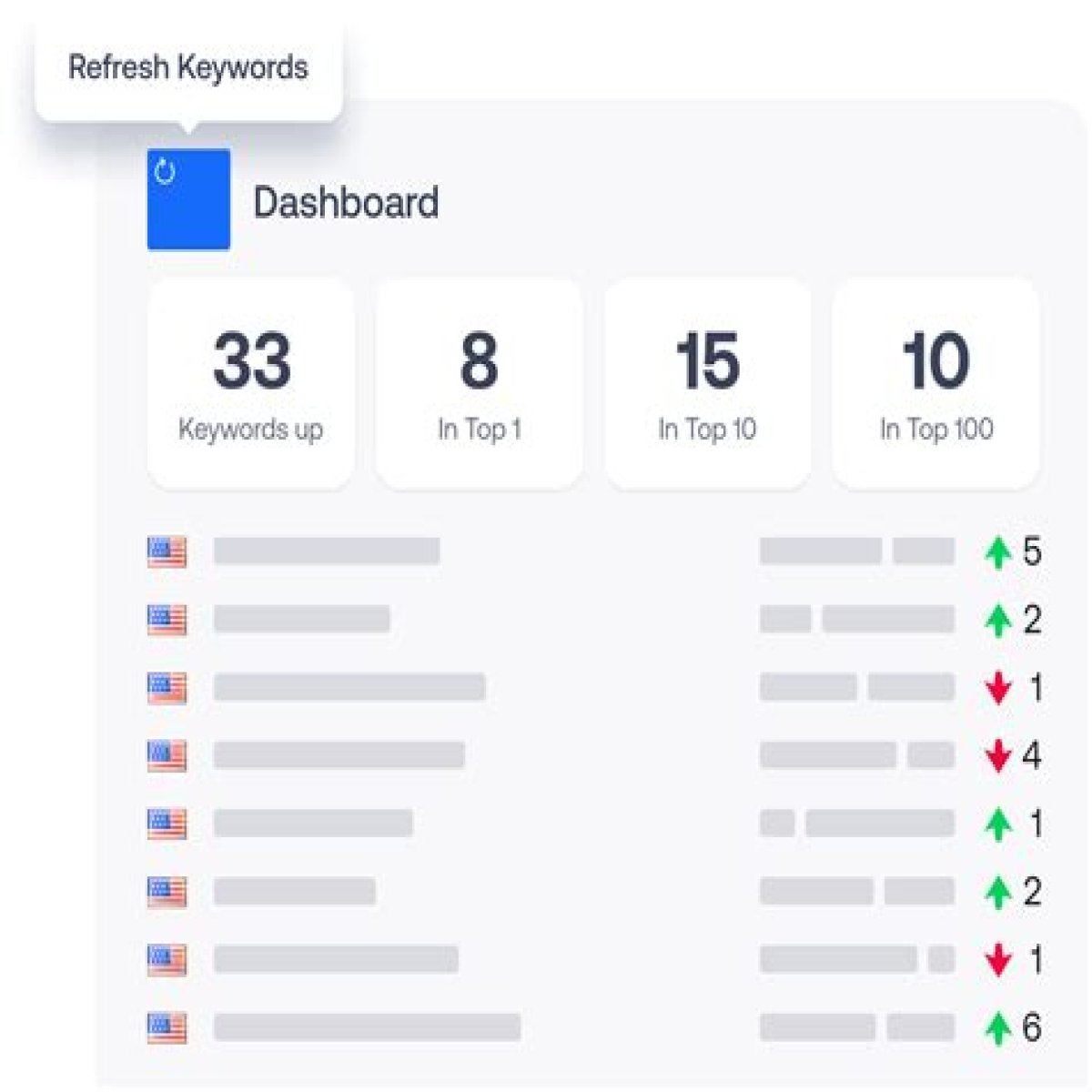Click US flag in down 4 row
Image resolution: width=1092 pixels, height=1092 pixels.
167,755
